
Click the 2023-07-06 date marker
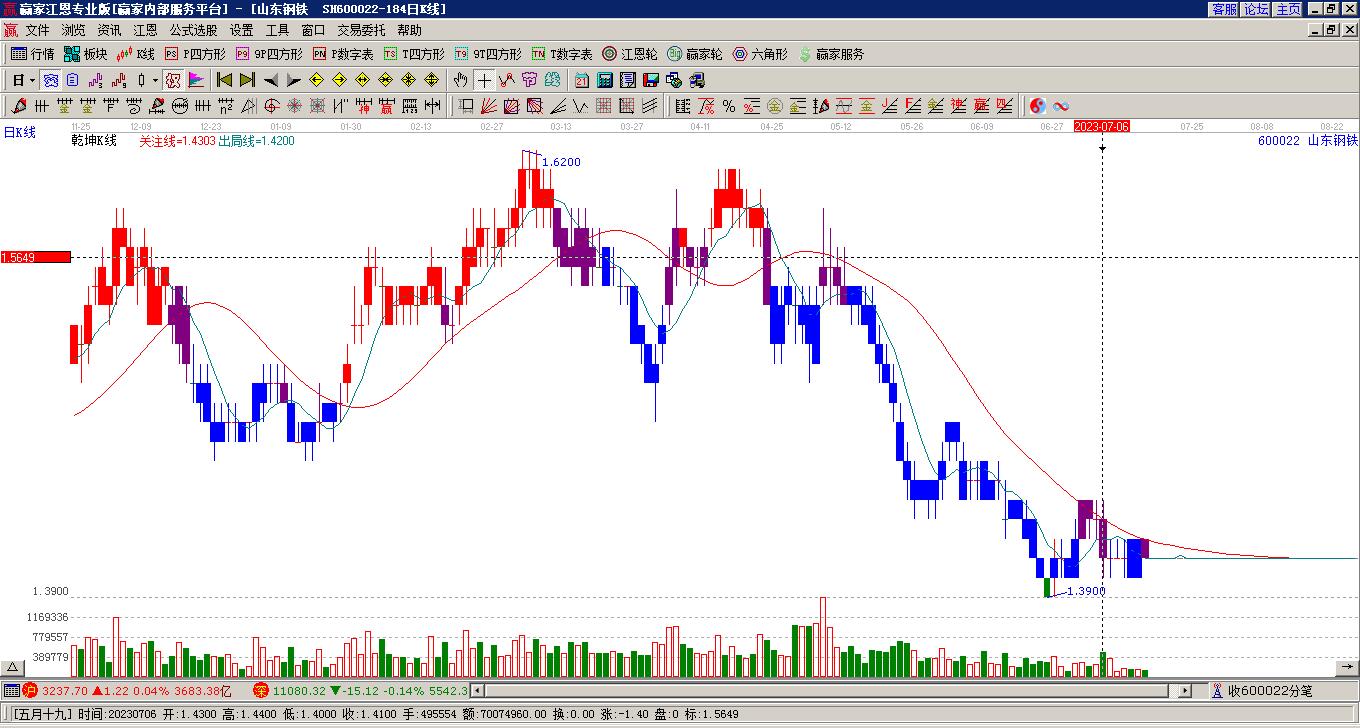pyautogui.click(x=1102, y=126)
